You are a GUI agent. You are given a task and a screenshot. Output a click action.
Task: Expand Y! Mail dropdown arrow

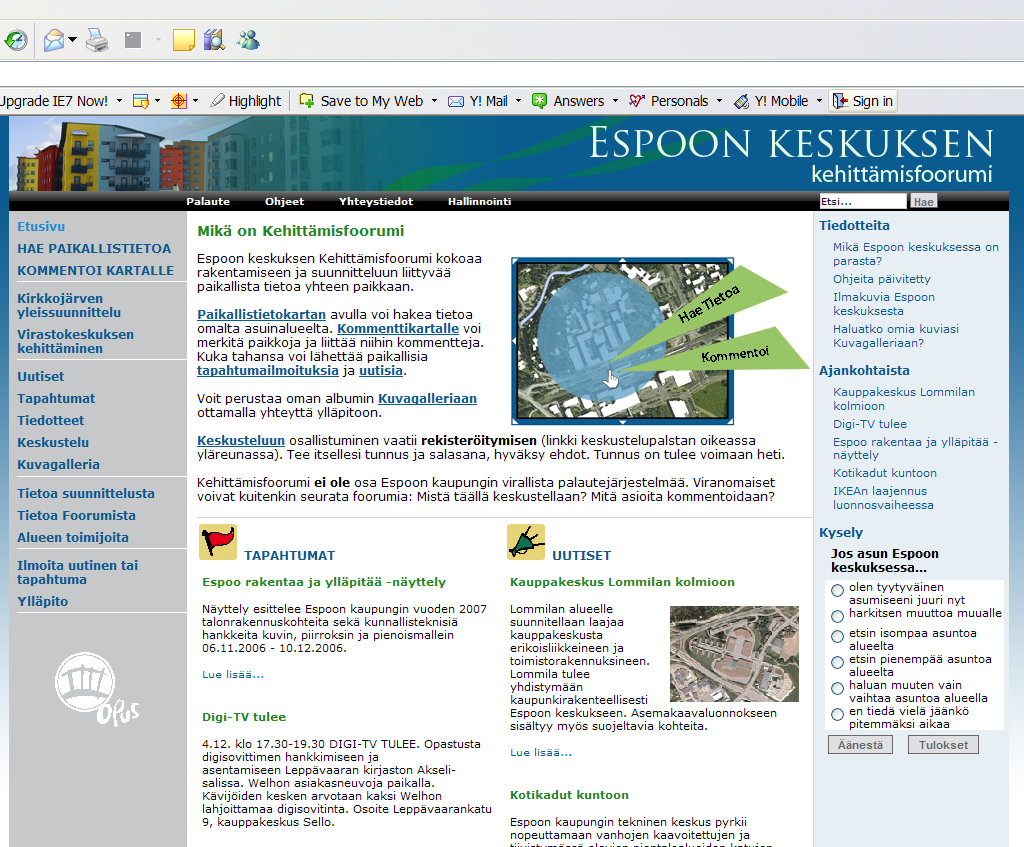pyautogui.click(x=519, y=101)
